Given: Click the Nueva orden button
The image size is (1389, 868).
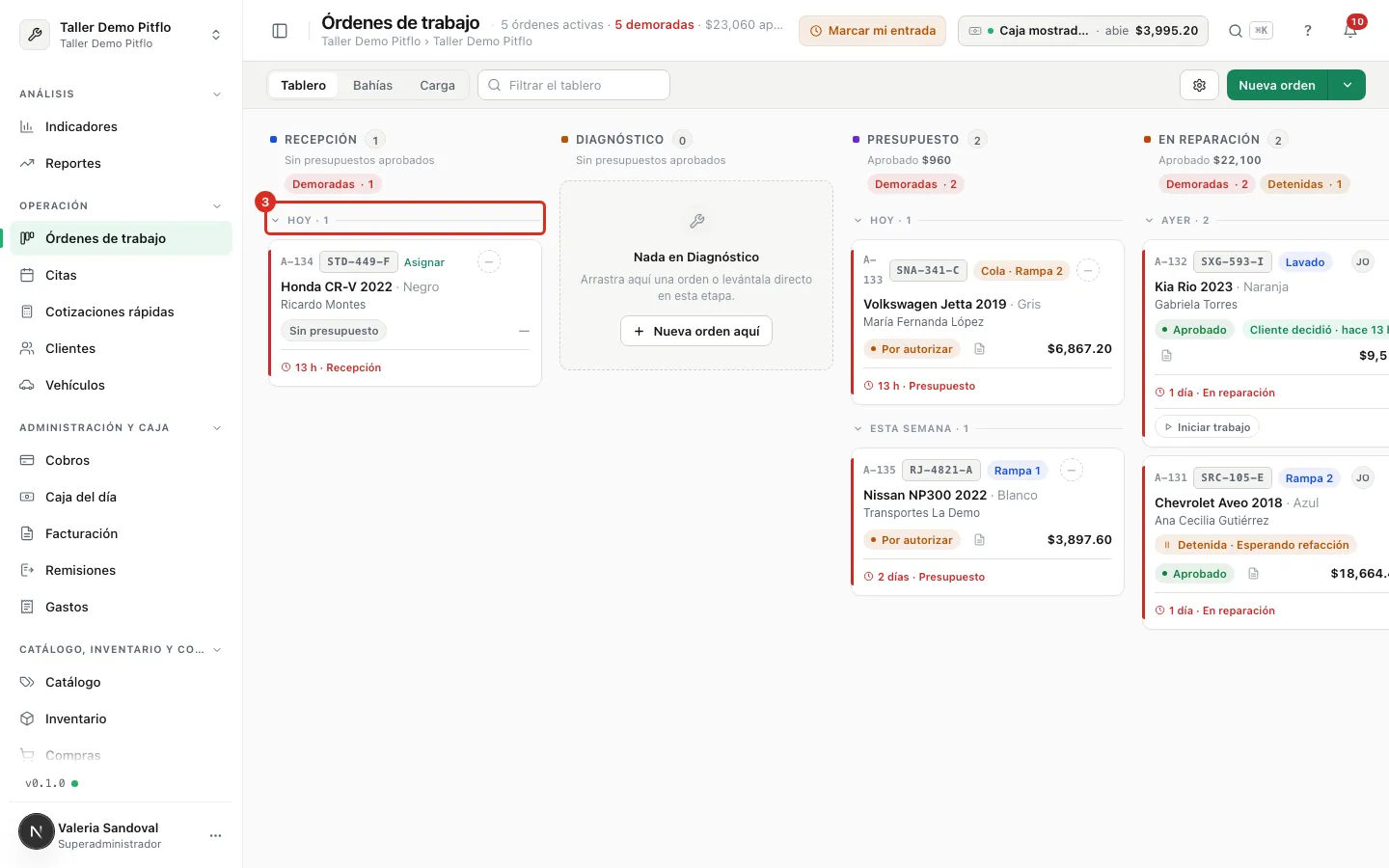Looking at the screenshot, I should [1277, 85].
